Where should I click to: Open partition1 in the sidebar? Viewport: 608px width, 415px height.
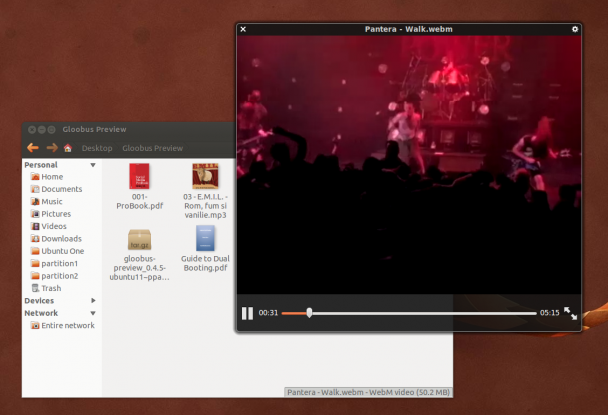pos(59,263)
